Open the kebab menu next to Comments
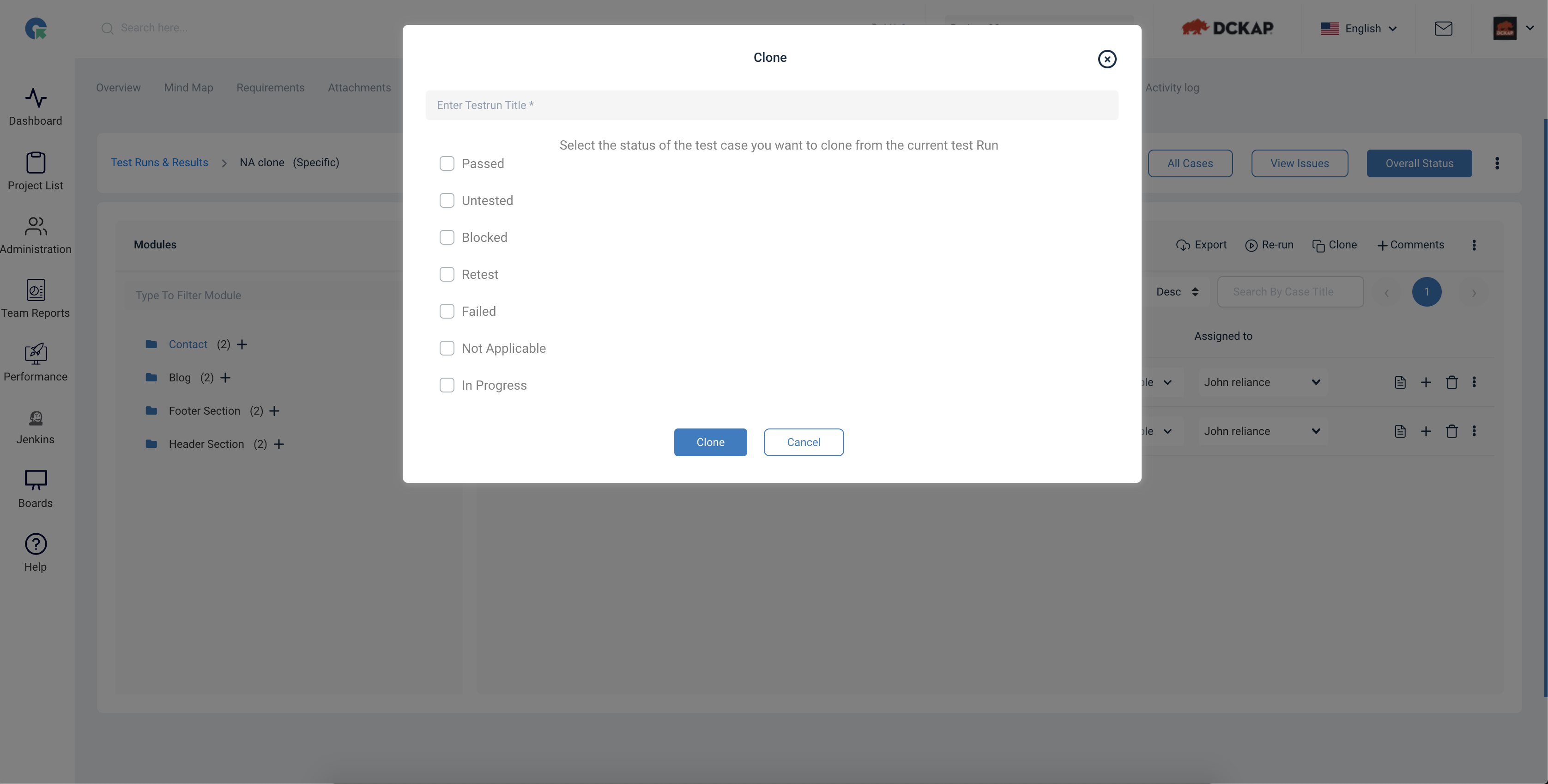This screenshot has height=784, width=1548. [1474, 245]
